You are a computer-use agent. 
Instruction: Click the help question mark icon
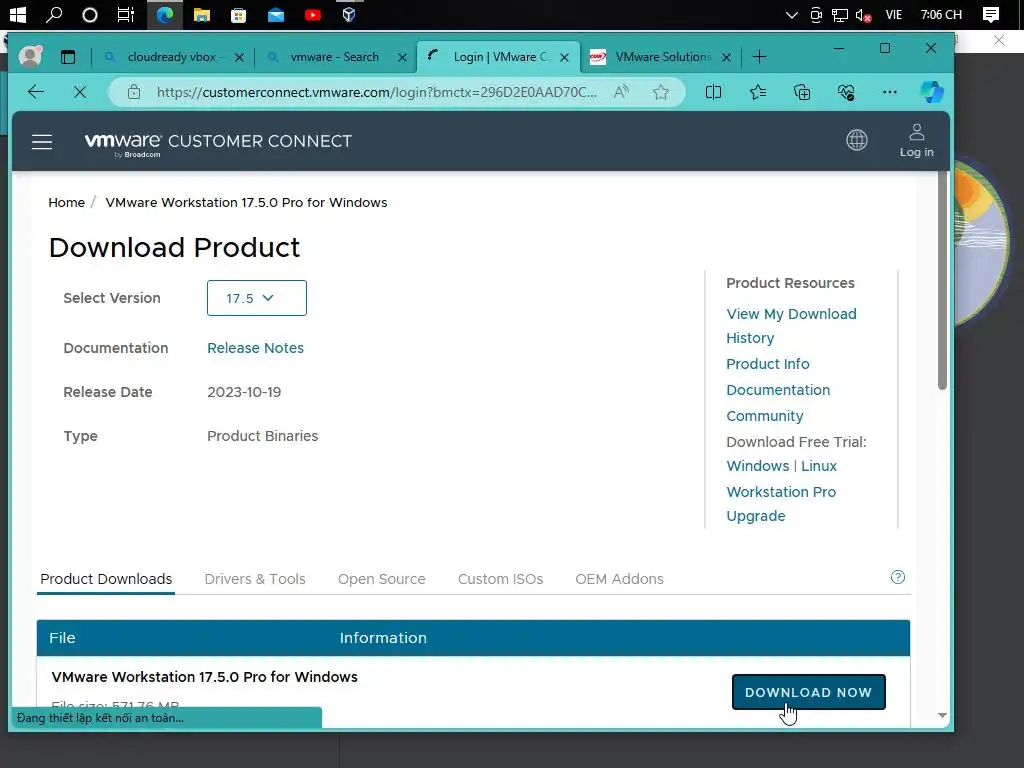897,577
